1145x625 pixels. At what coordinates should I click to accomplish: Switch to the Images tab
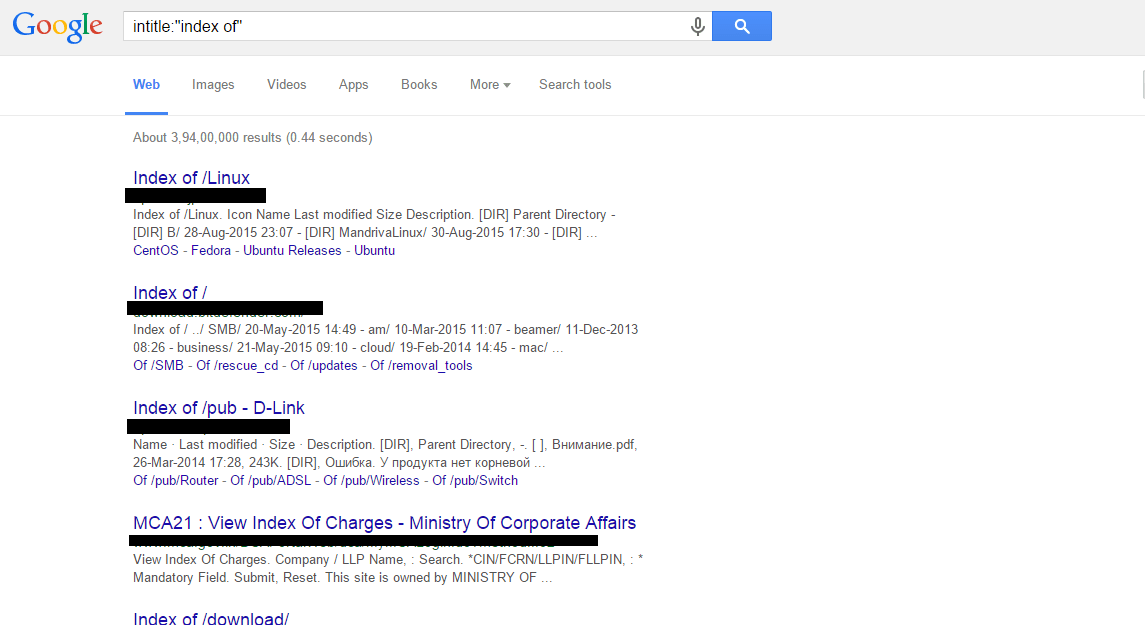pos(213,85)
